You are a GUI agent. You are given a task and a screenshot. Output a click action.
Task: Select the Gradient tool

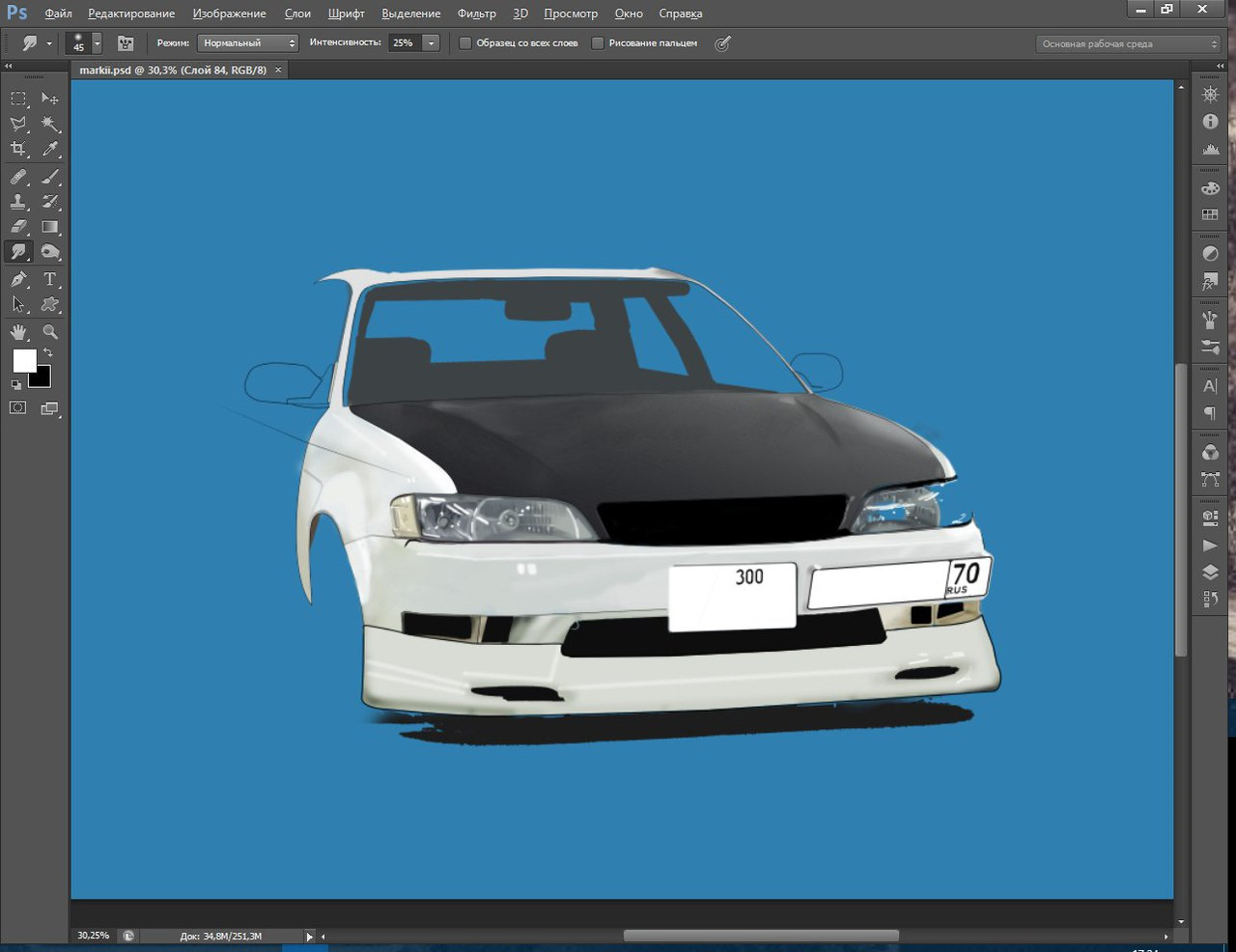50,227
